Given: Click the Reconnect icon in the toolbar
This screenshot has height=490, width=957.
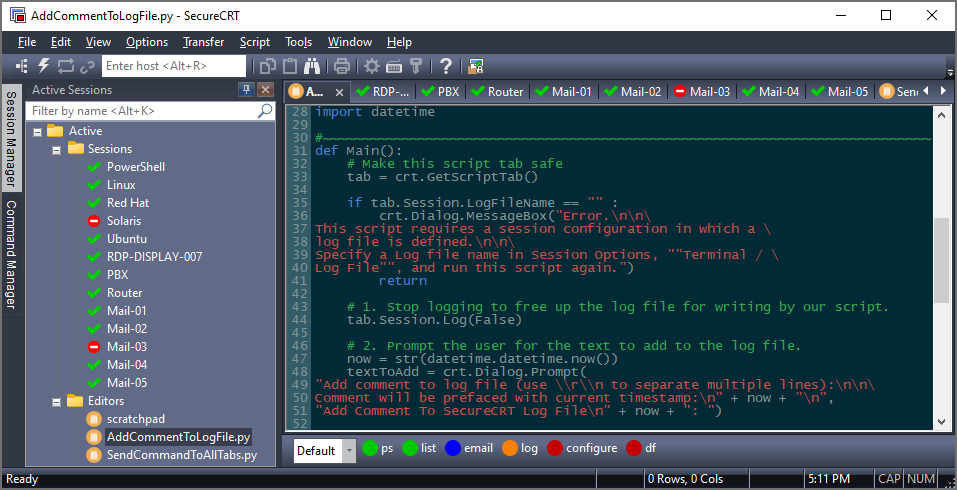Looking at the screenshot, I should (x=66, y=66).
